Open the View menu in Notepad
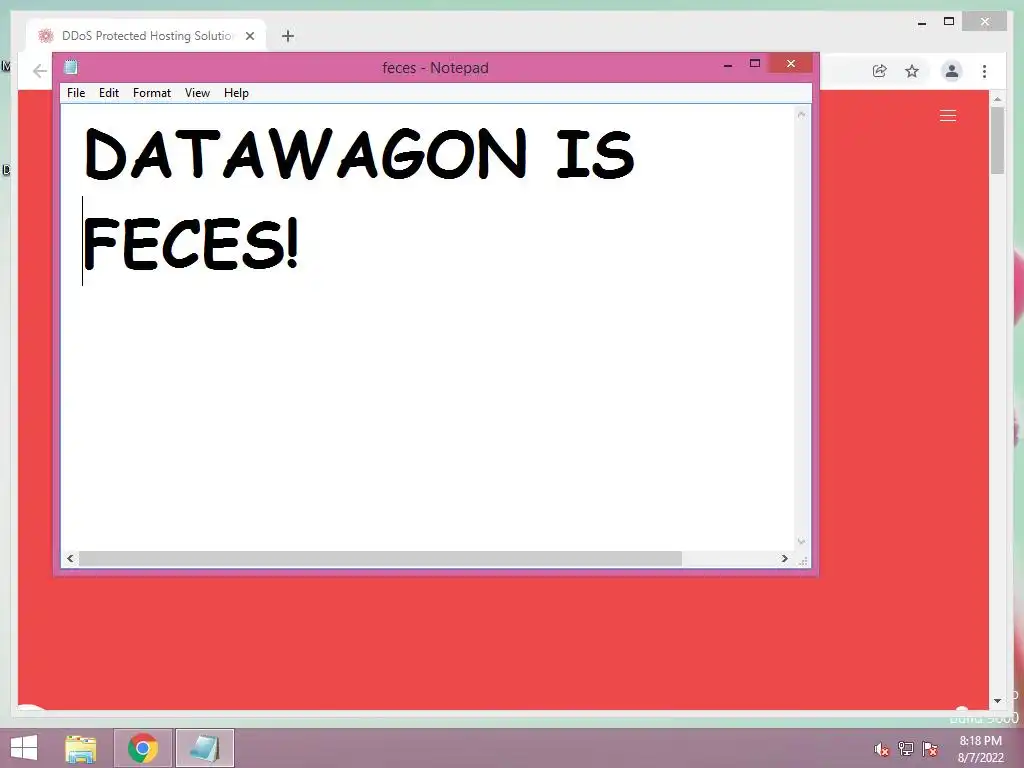The image size is (1024, 768). pos(197,93)
